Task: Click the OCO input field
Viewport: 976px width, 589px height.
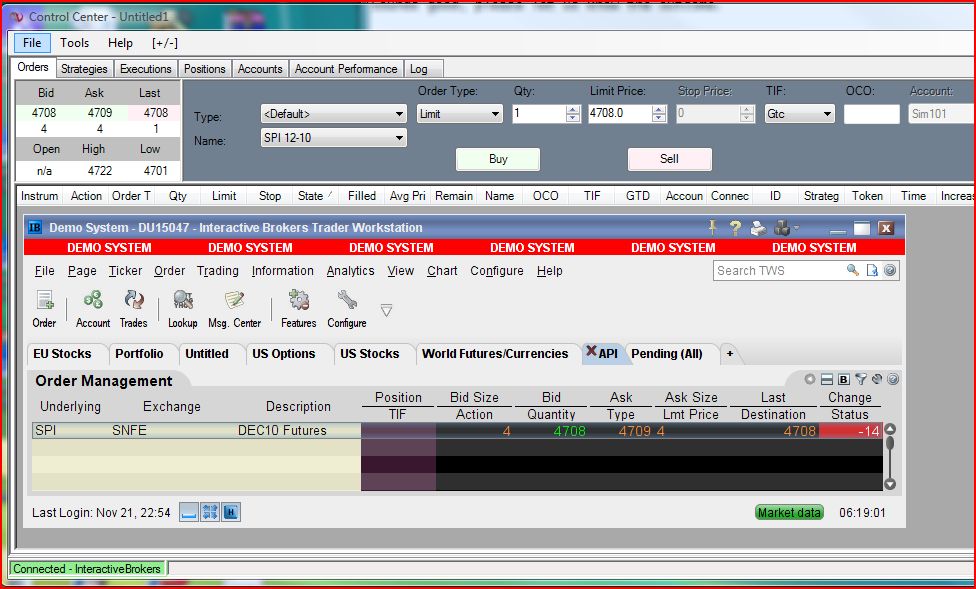Action: coord(871,114)
